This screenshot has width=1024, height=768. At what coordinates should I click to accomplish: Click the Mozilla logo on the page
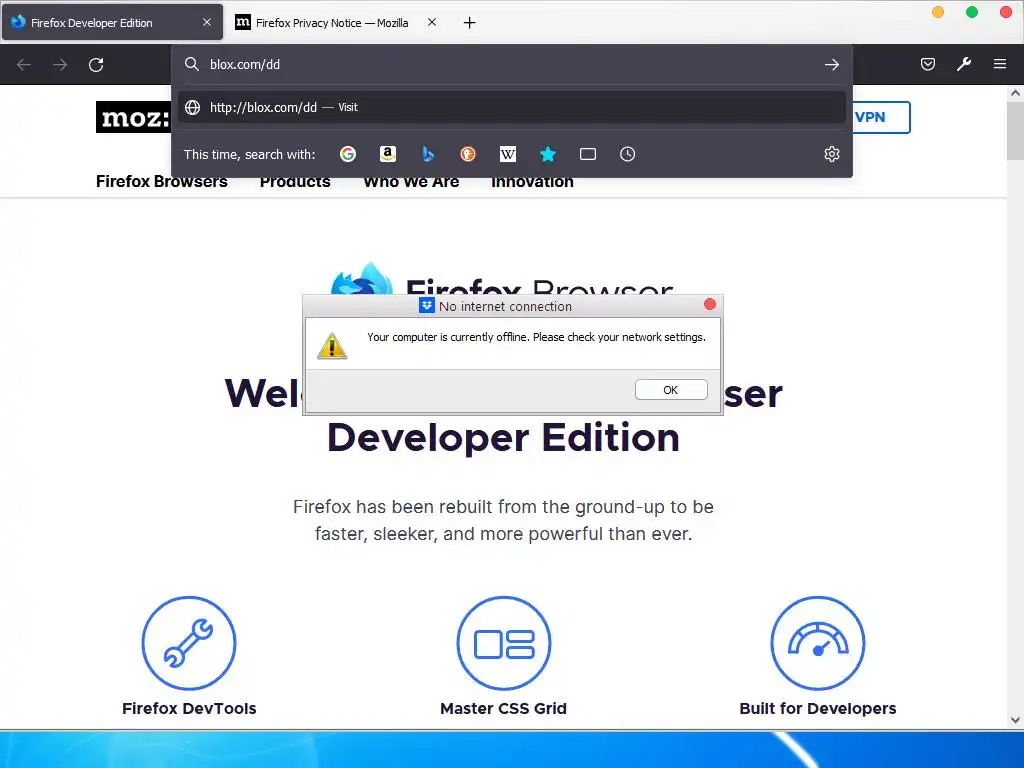point(133,117)
